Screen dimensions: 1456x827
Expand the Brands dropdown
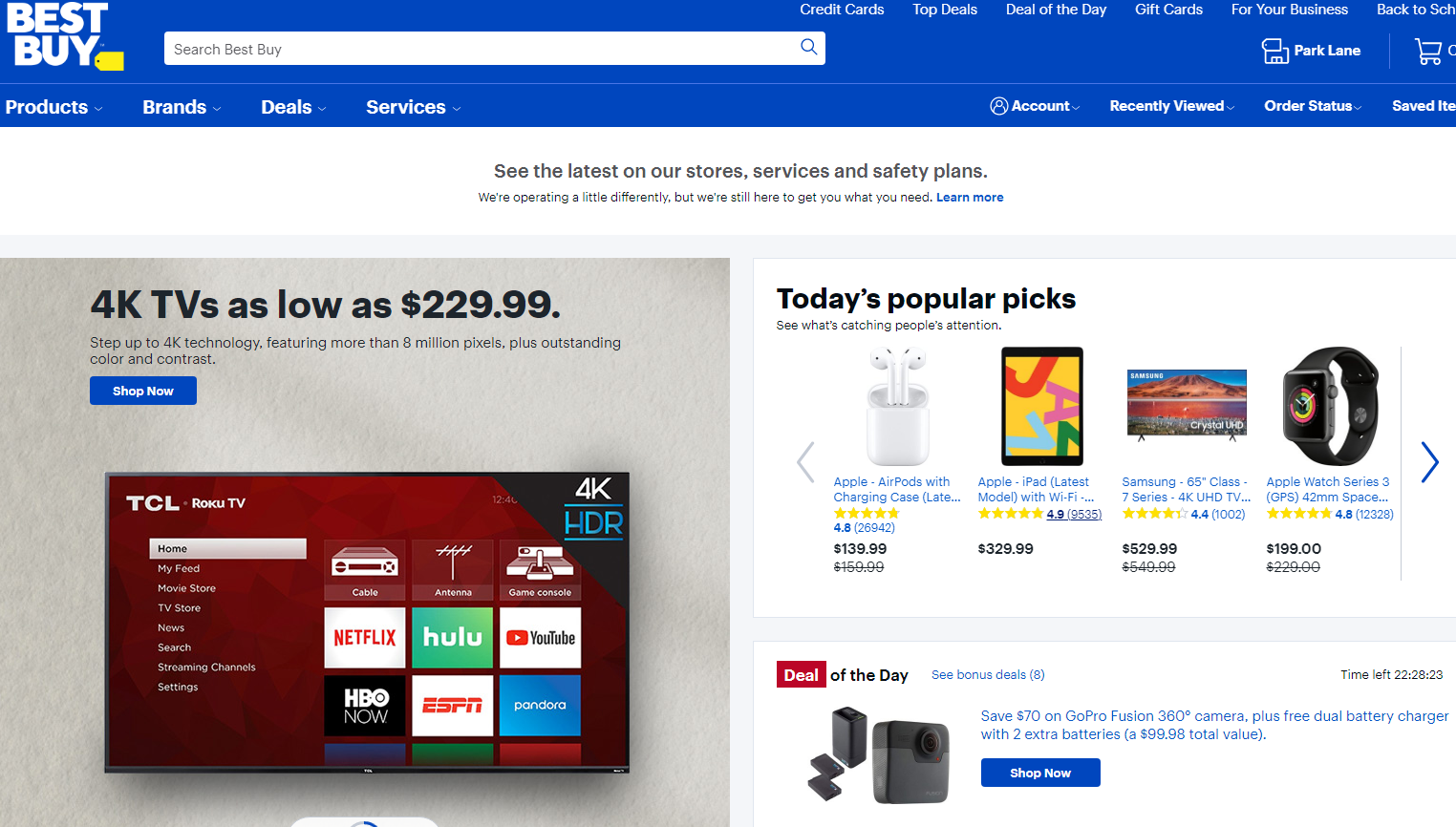(182, 107)
